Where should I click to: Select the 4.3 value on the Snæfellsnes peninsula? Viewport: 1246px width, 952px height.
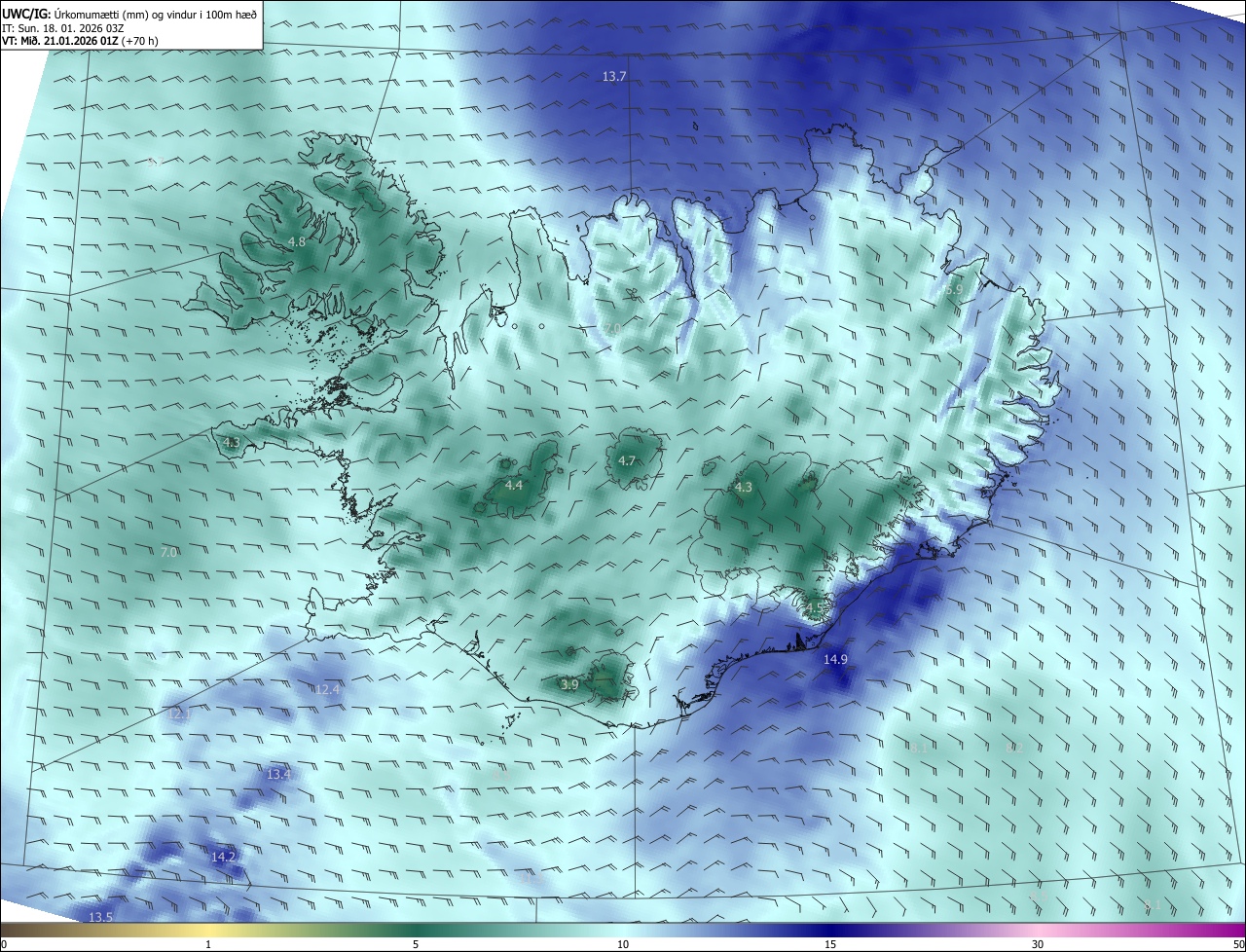pos(231,442)
